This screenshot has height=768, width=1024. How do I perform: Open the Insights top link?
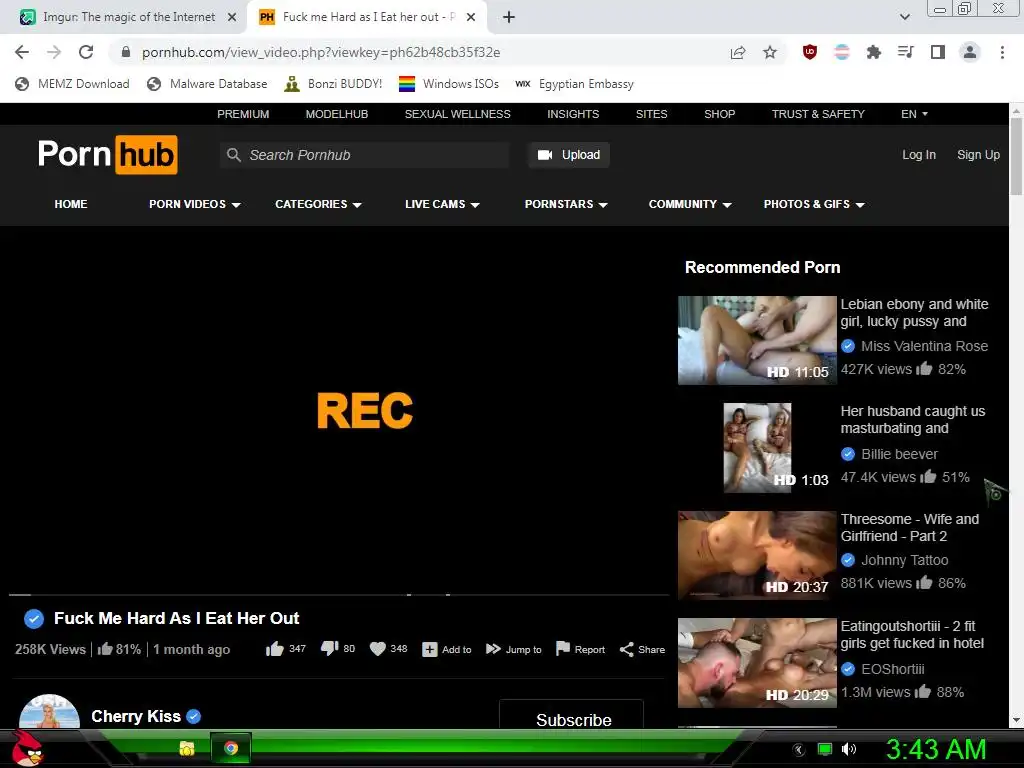[573, 114]
